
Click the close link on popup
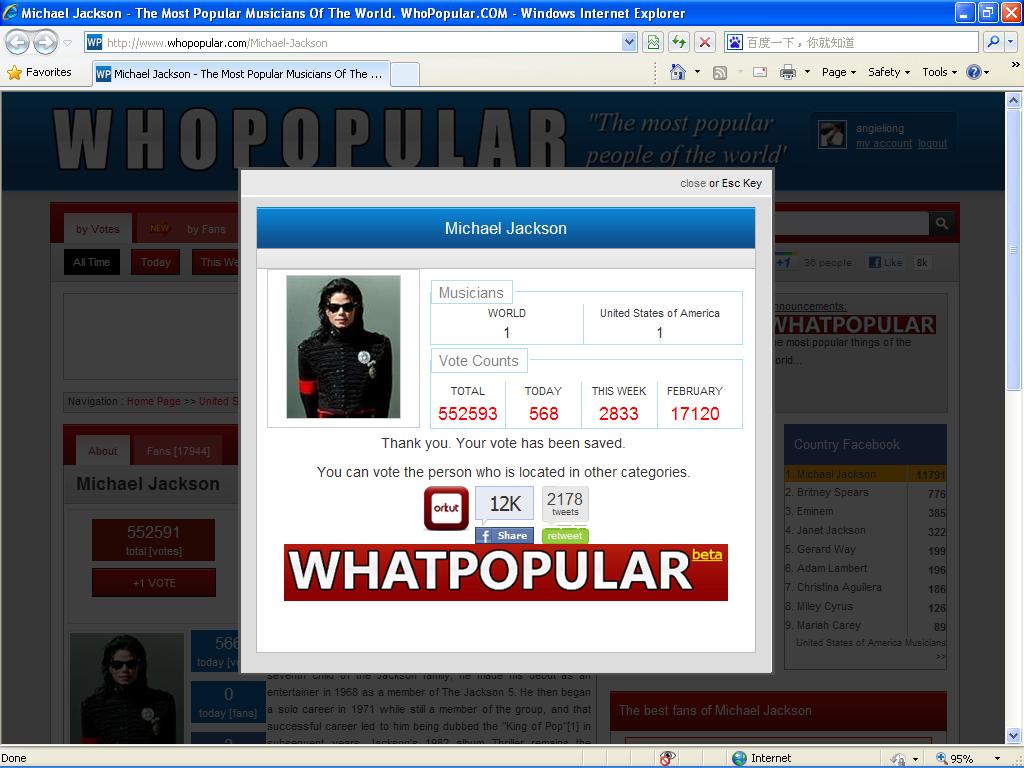click(692, 183)
